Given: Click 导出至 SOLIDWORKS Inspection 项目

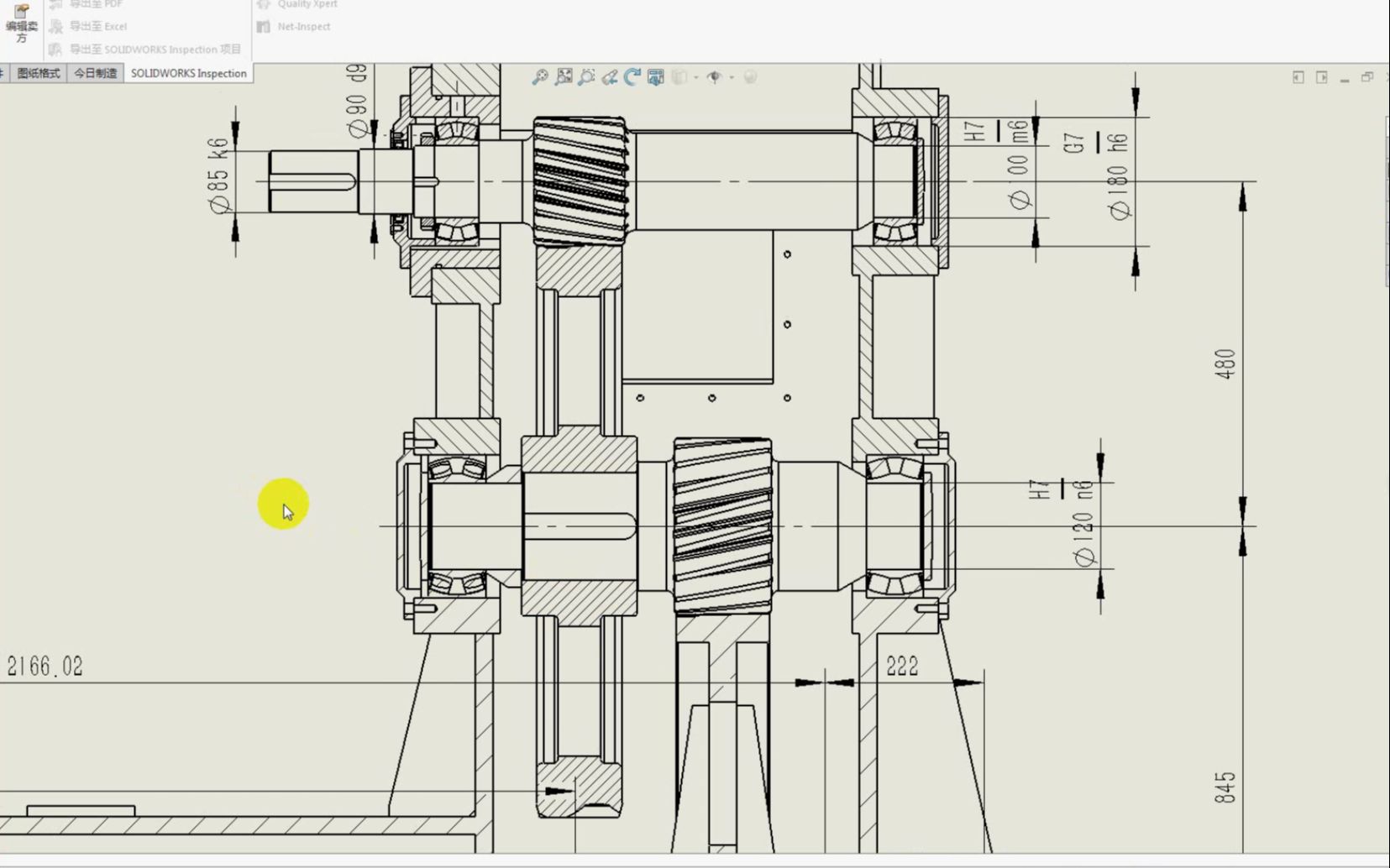Looking at the screenshot, I should click(x=146, y=50).
